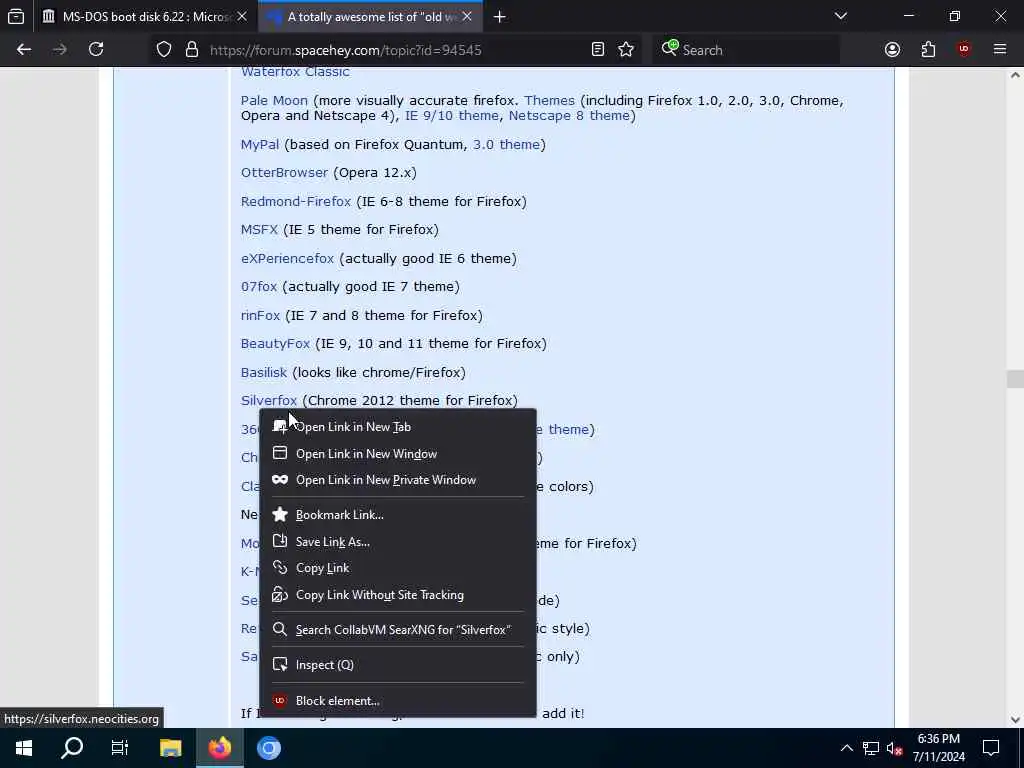Show hidden system tray icons
The image size is (1024, 768).
point(846,748)
